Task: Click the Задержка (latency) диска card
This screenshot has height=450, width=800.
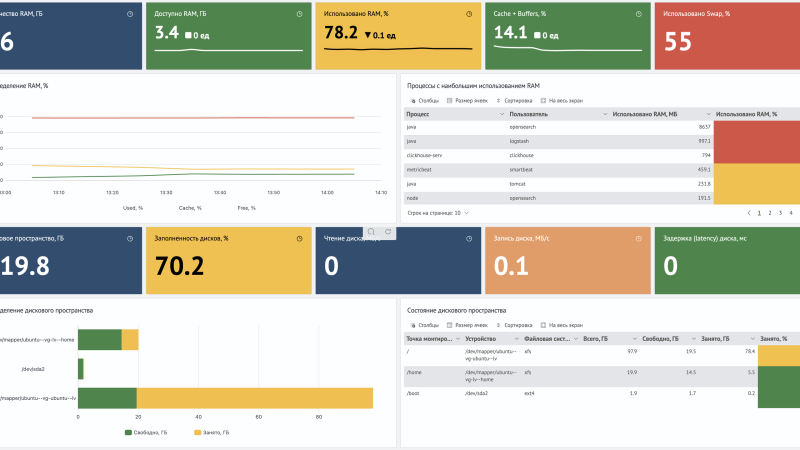Action: [x=727, y=261]
